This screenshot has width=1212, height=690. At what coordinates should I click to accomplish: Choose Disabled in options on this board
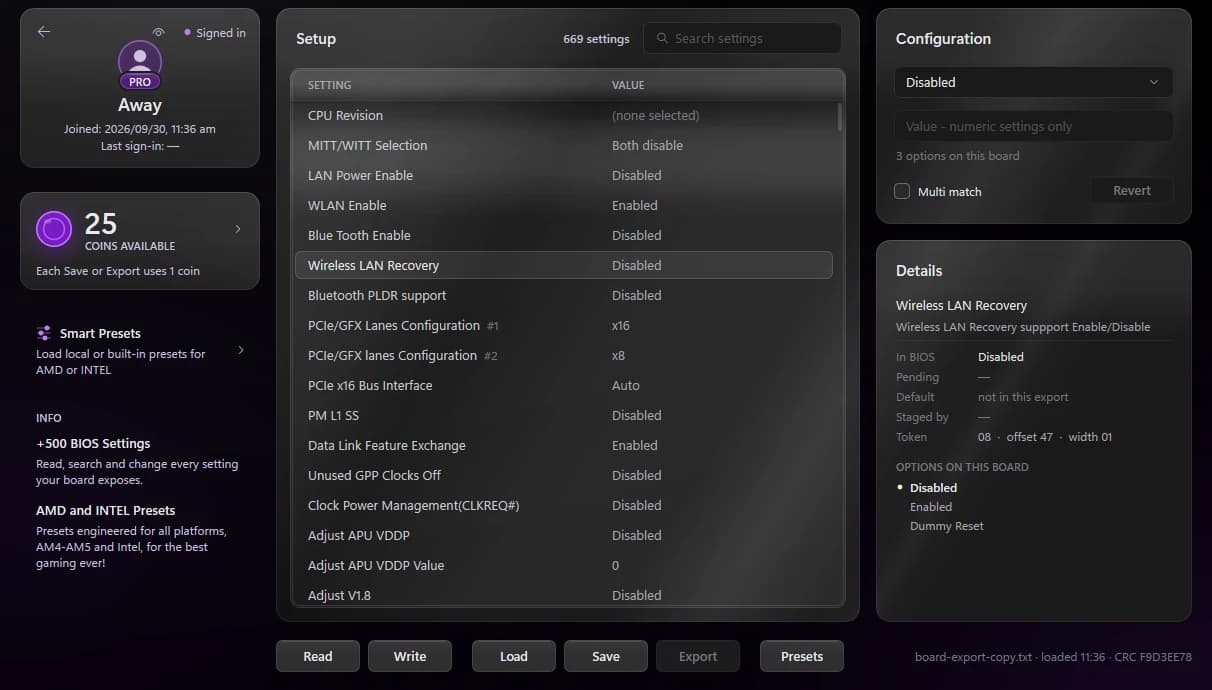[x=933, y=488]
